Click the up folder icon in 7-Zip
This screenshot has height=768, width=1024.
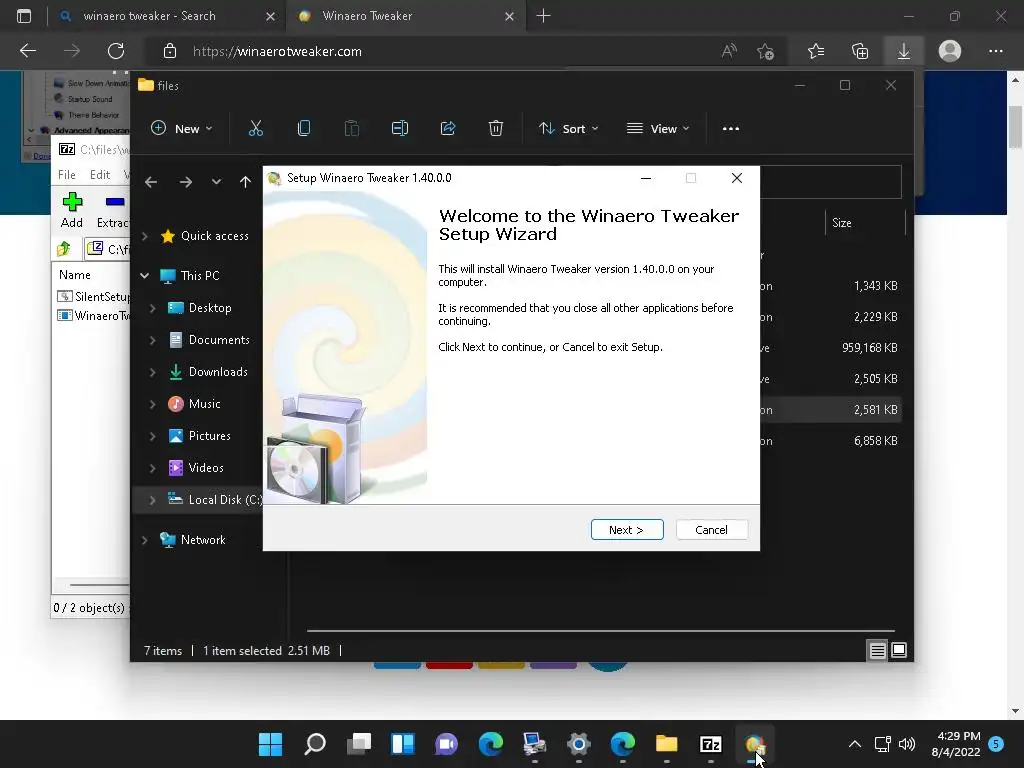point(64,249)
